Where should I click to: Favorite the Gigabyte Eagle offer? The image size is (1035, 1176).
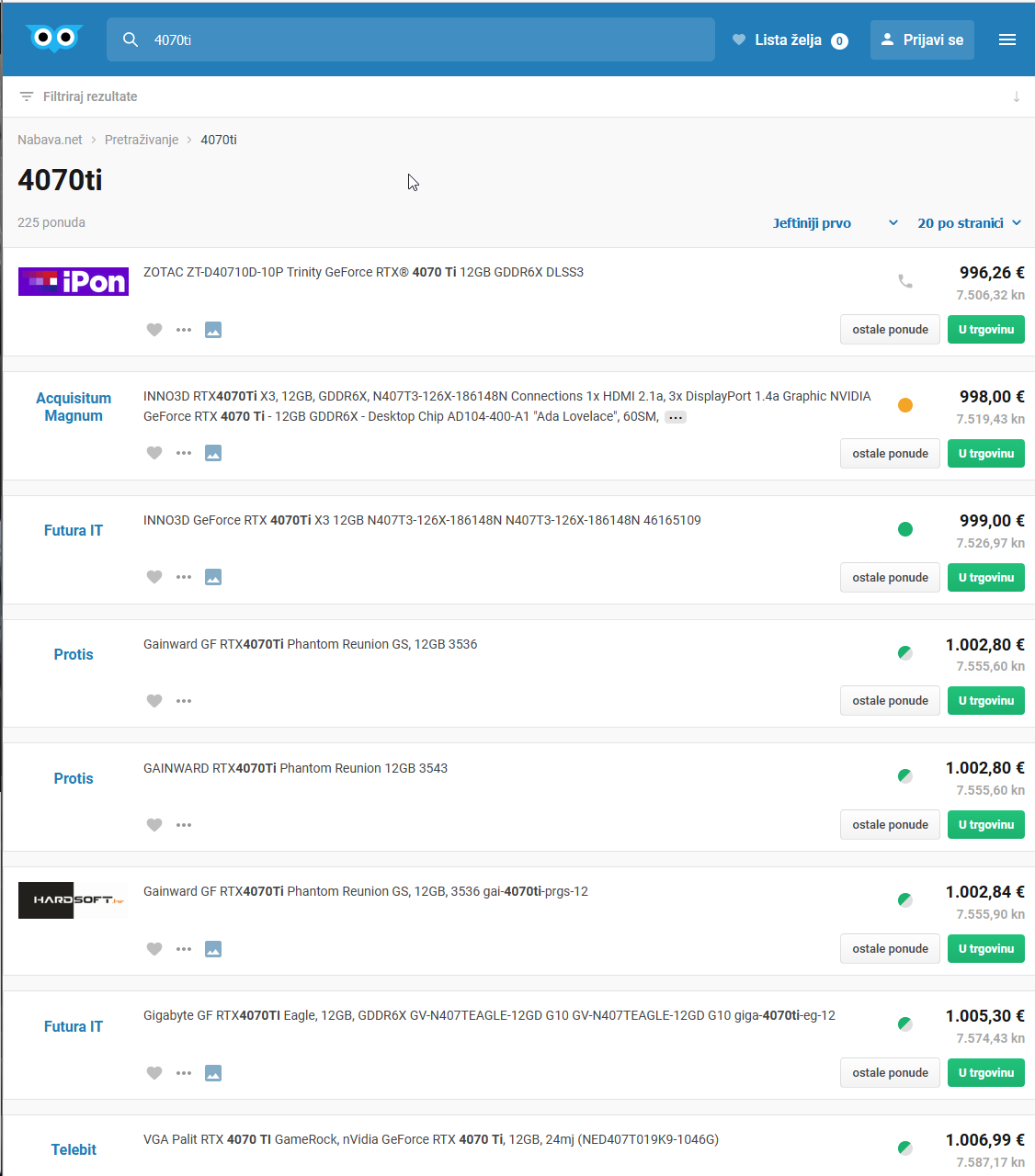tap(154, 1073)
